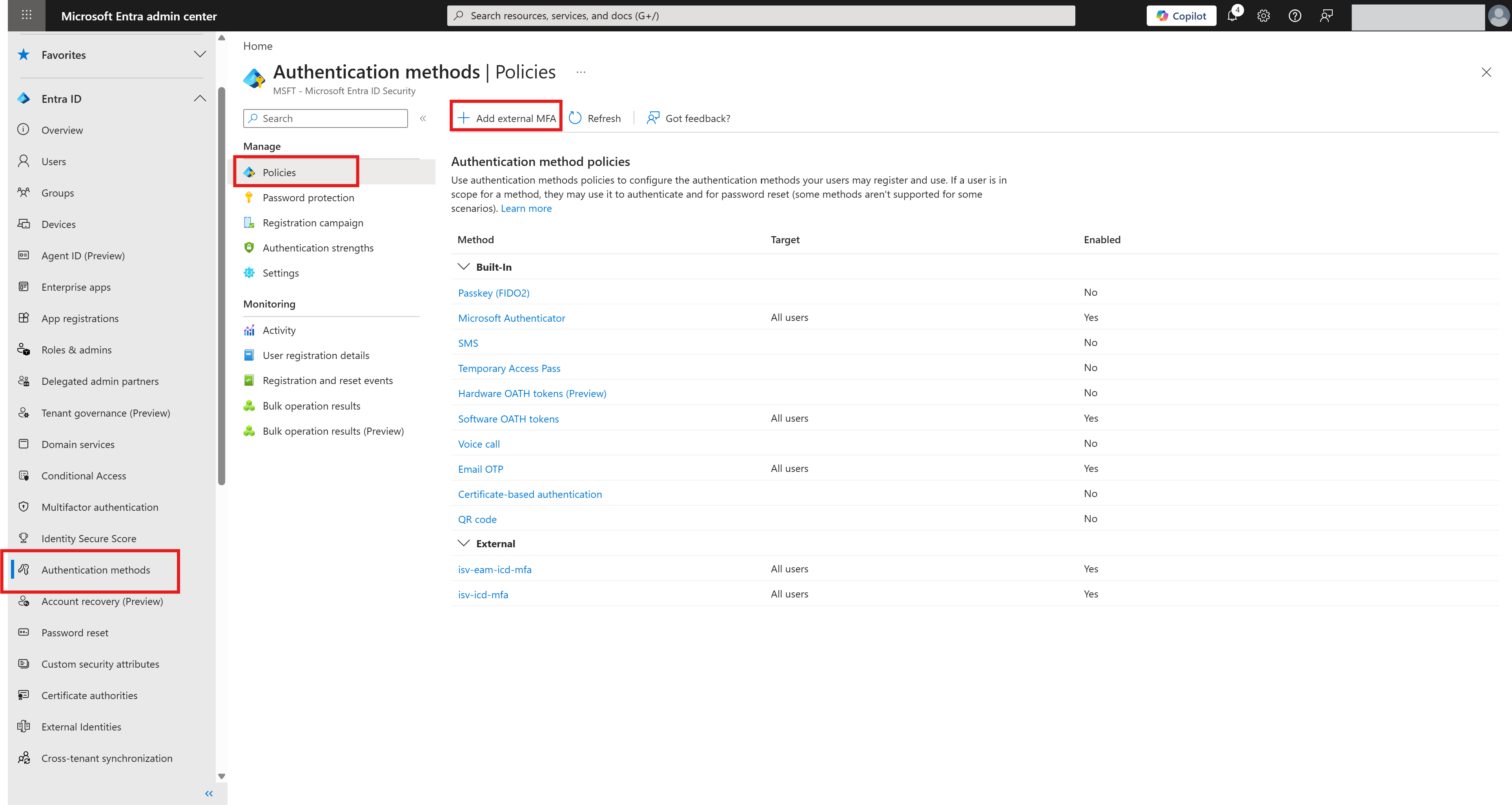The width and height of the screenshot is (1512, 805).
Task: Collapse the resource menu double chevron
Action: pos(423,118)
